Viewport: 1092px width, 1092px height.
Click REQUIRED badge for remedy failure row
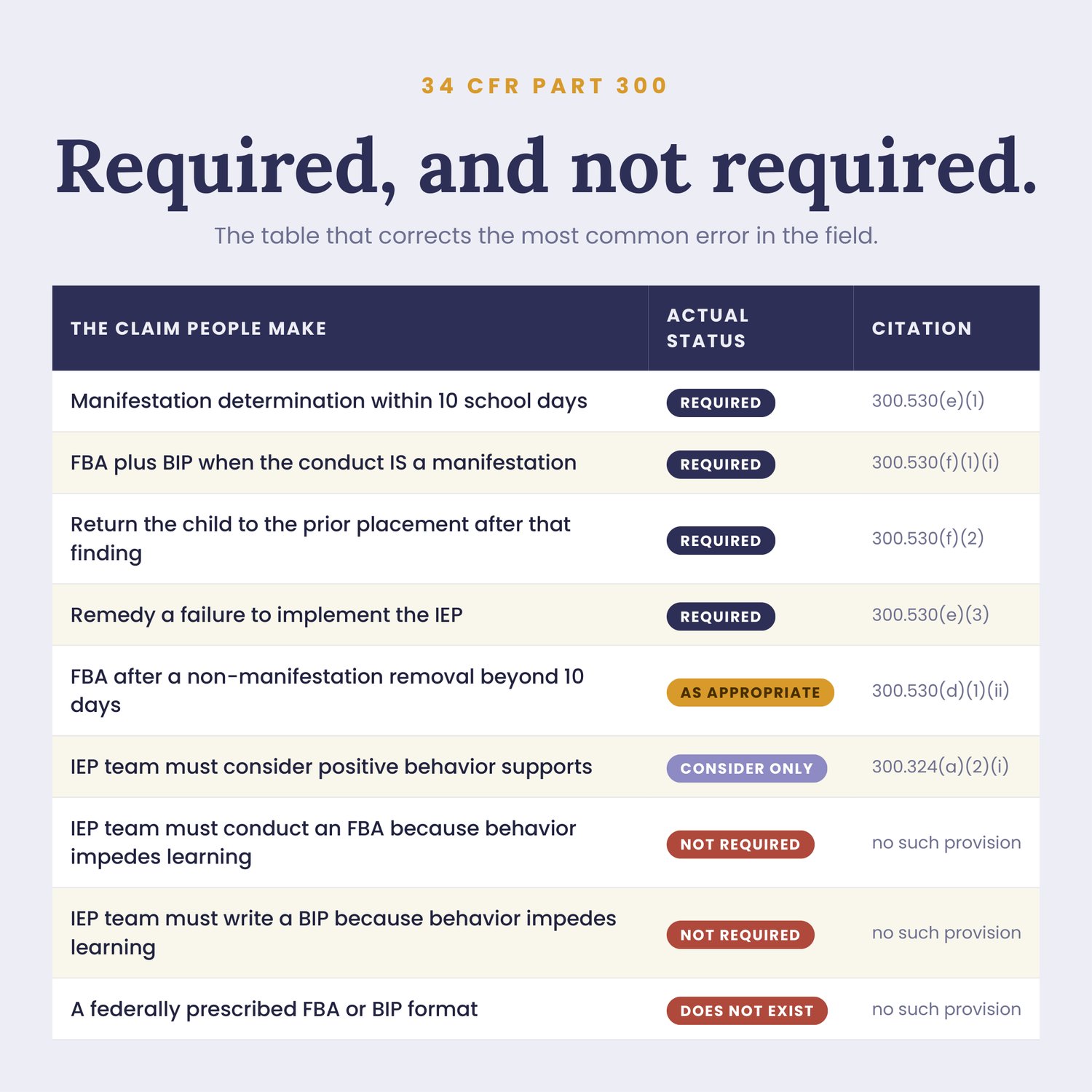coord(721,617)
